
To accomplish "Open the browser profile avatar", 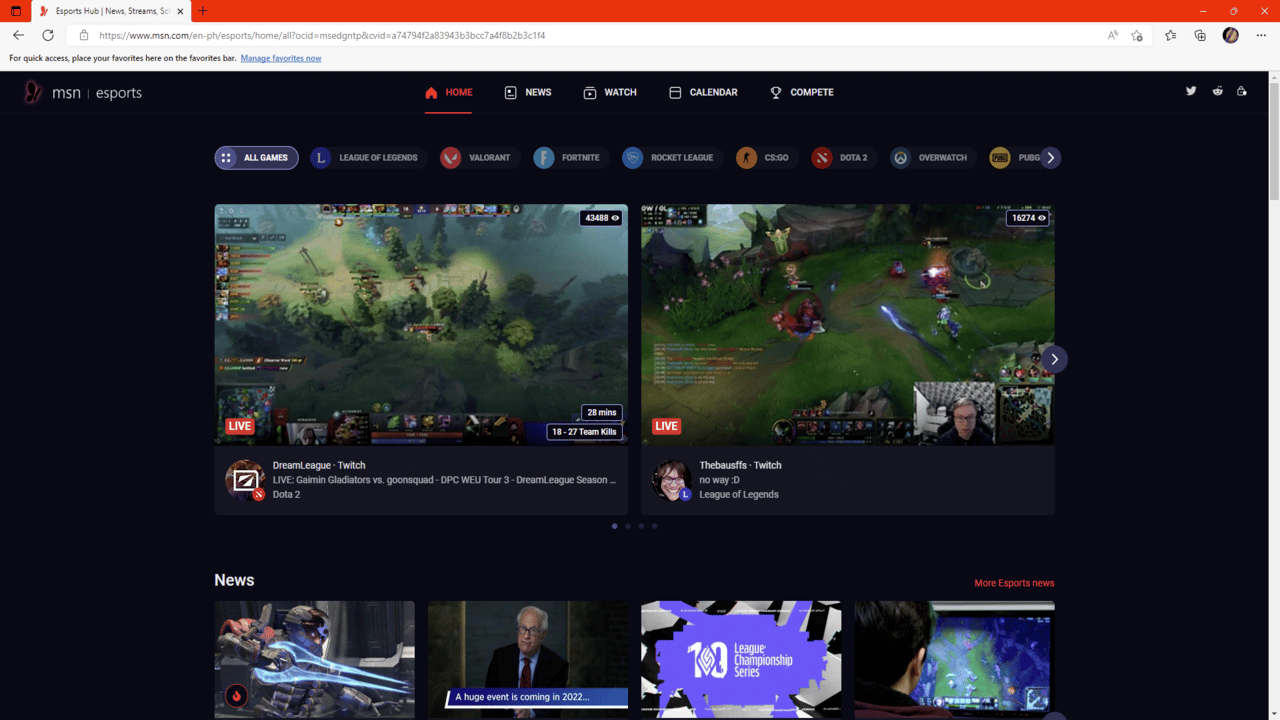I will (1231, 35).
